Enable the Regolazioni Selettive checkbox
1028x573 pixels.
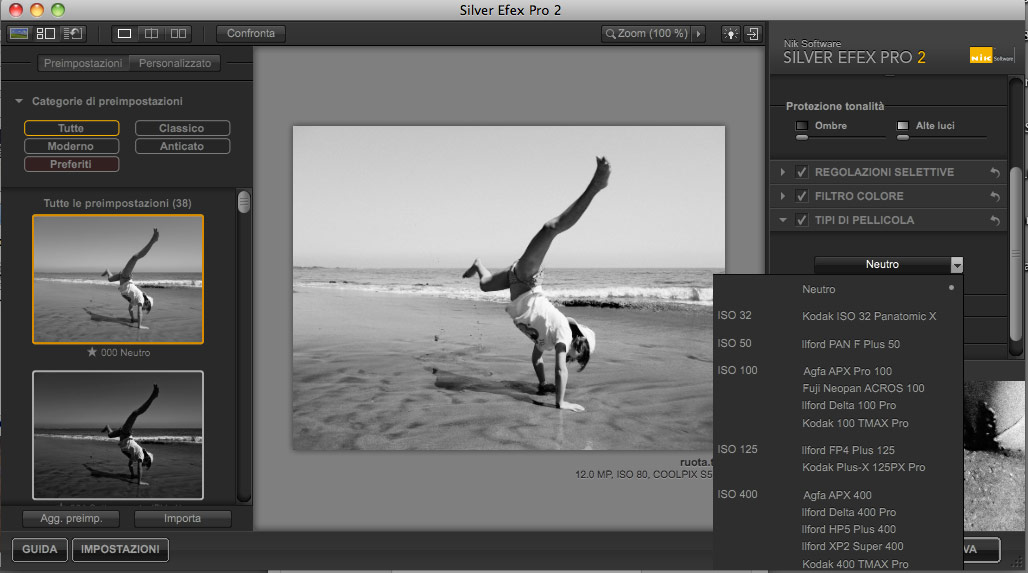801,172
